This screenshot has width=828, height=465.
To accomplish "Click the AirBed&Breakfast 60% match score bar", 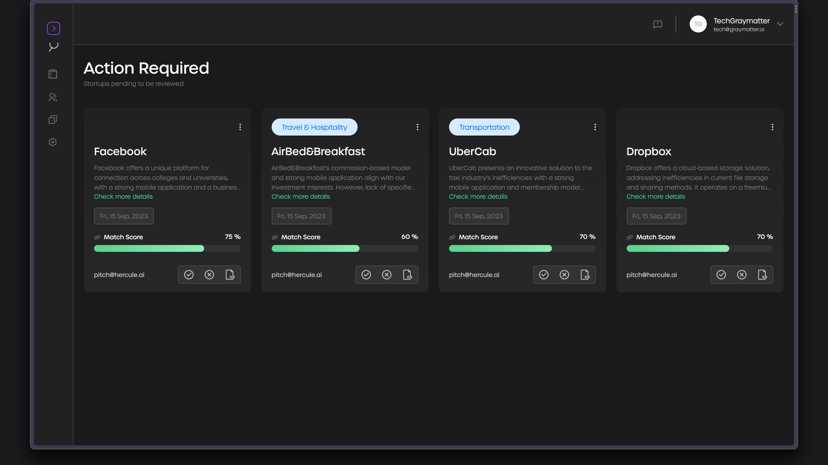I will point(344,248).
